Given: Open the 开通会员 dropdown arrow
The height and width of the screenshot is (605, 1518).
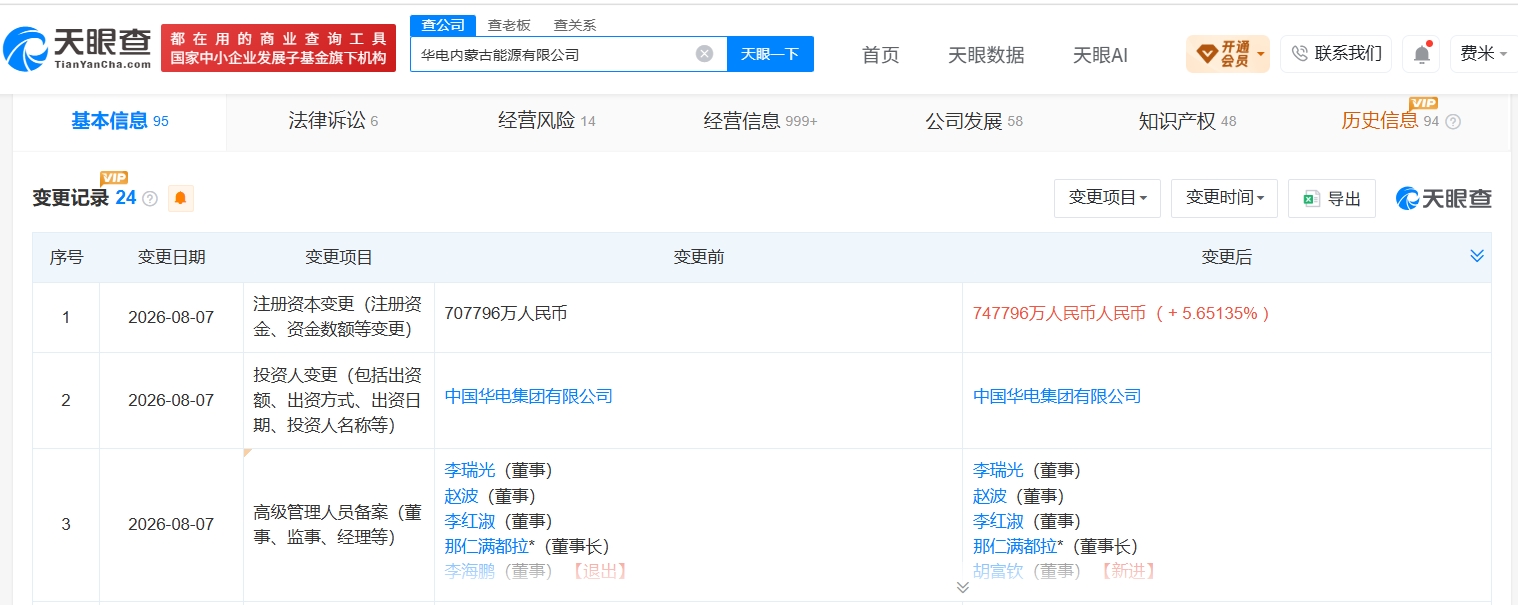Looking at the screenshot, I should tap(1261, 54).
